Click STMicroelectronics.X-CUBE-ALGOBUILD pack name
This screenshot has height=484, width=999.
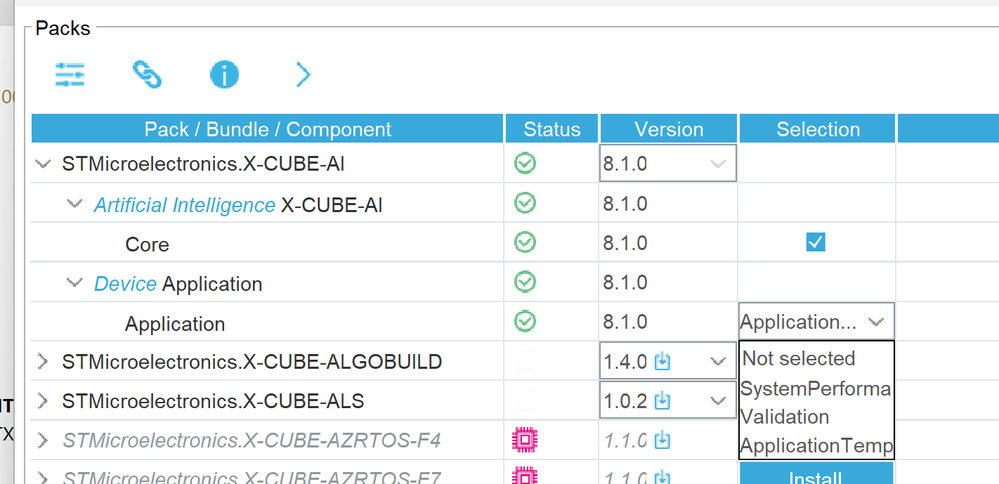pos(252,362)
